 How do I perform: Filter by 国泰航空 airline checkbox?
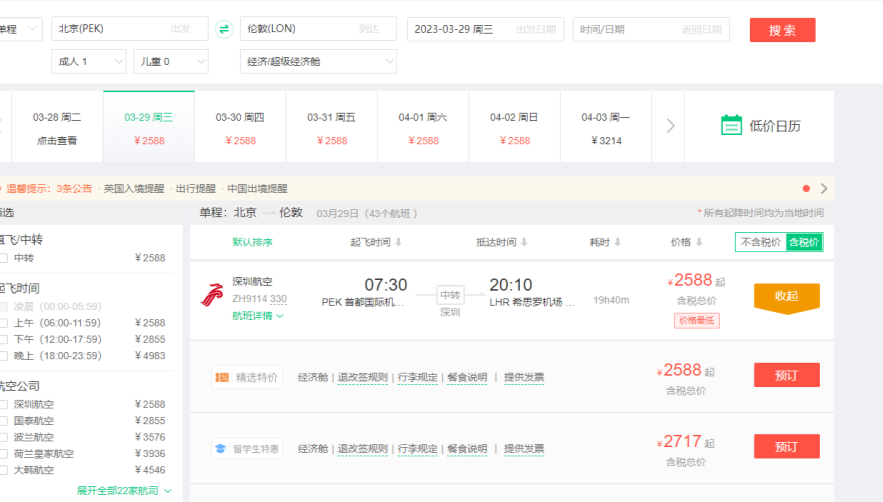[4, 421]
